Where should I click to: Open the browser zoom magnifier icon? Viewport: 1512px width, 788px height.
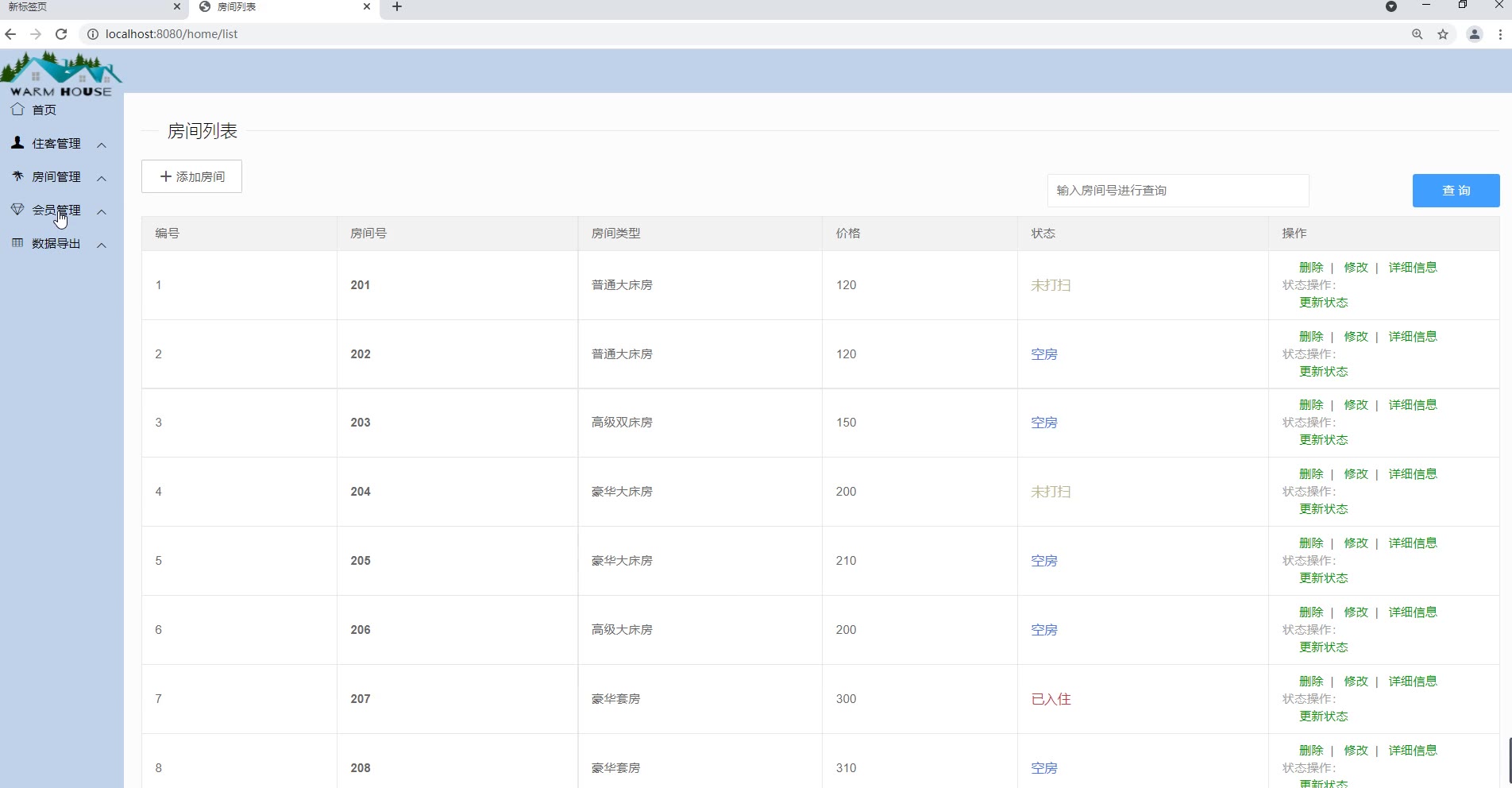click(1417, 34)
